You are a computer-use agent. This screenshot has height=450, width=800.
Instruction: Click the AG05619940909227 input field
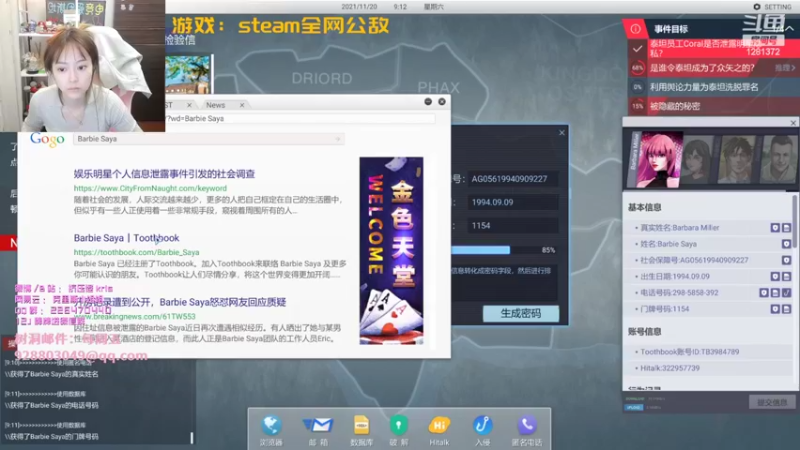[512, 179]
